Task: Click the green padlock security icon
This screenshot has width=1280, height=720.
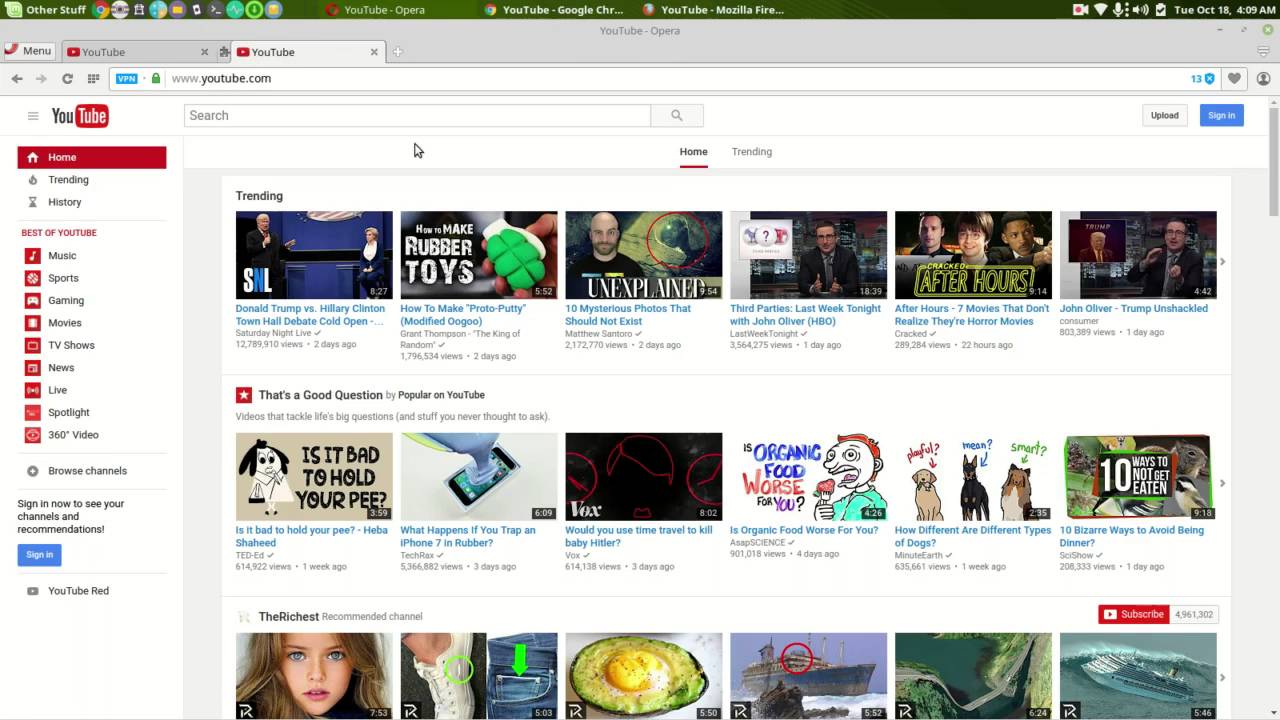Action: (x=156, y=78)
